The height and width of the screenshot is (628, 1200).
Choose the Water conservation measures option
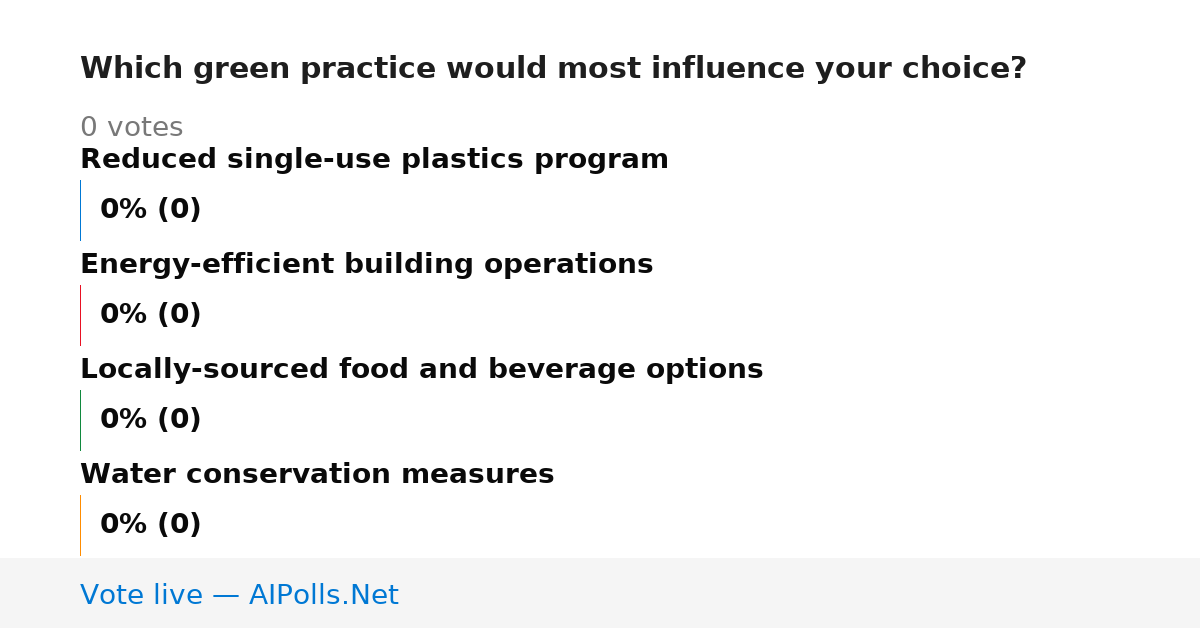[317, 474]
